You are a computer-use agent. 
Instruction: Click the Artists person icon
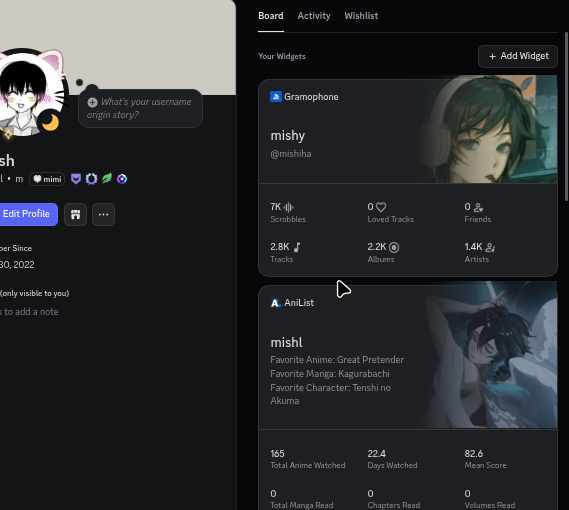tap(490, 247)
